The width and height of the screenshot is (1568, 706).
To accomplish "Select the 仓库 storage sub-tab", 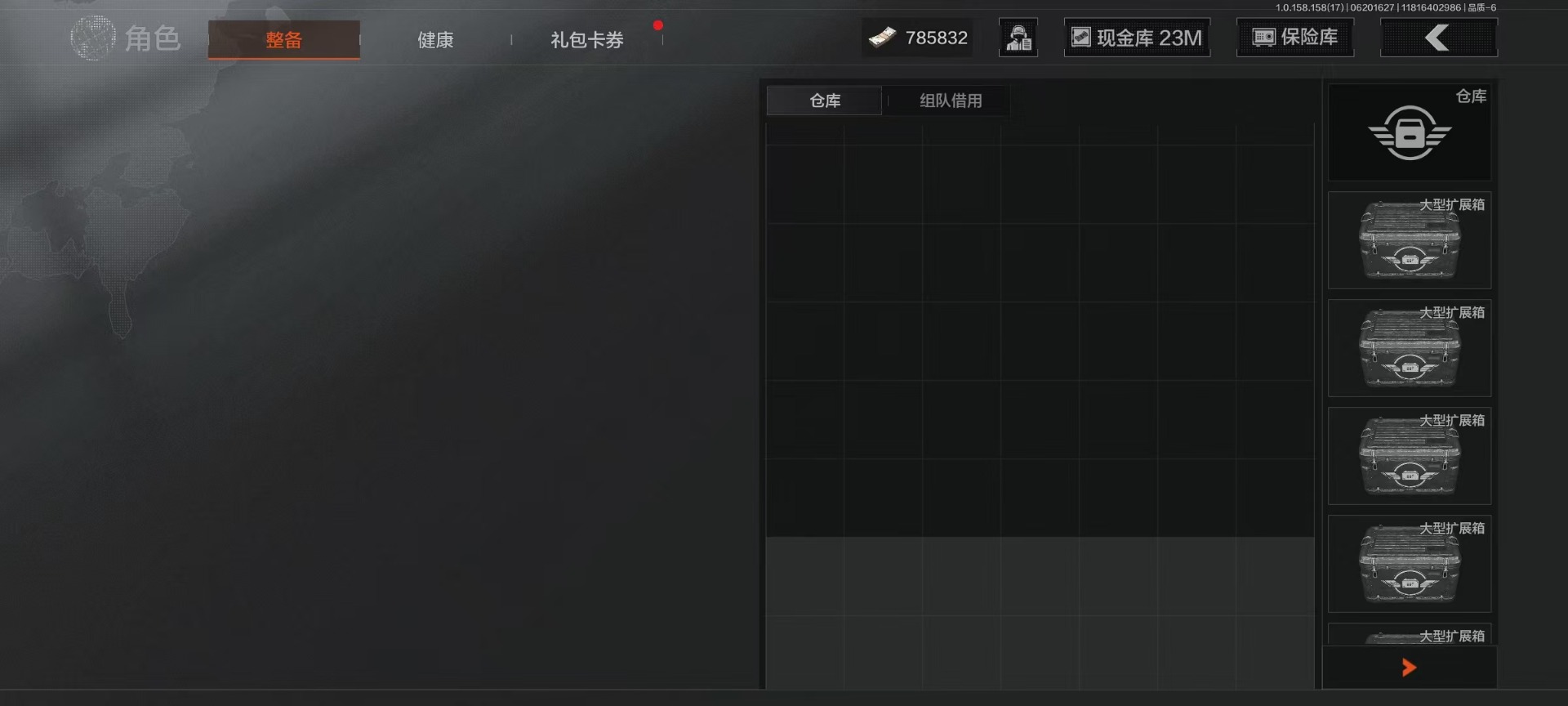I will point(825,101).
